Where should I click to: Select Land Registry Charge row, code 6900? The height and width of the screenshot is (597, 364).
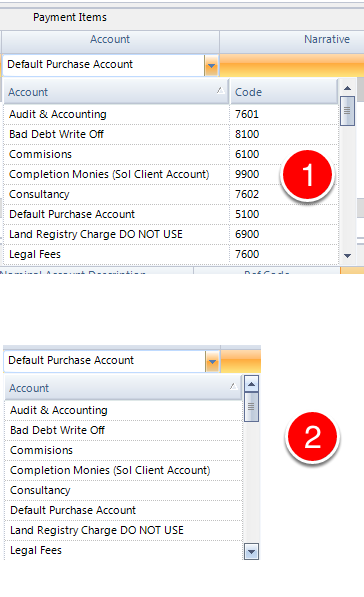[x=171, y=234]
